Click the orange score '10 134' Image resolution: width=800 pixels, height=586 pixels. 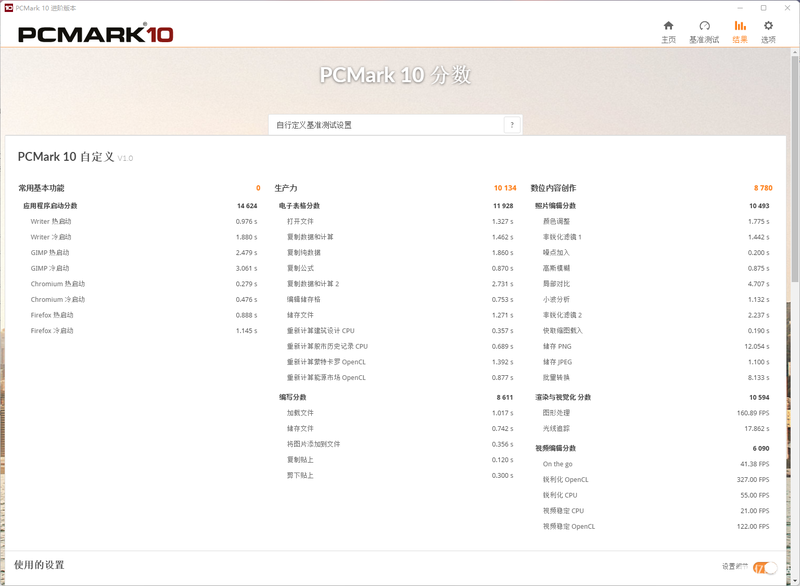point(505,188)
